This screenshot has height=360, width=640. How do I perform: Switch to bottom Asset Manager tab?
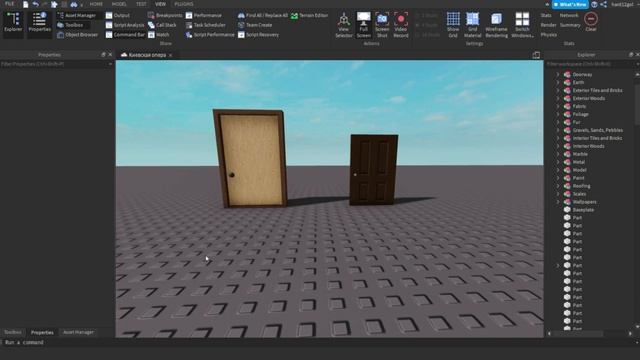(78, 332)
